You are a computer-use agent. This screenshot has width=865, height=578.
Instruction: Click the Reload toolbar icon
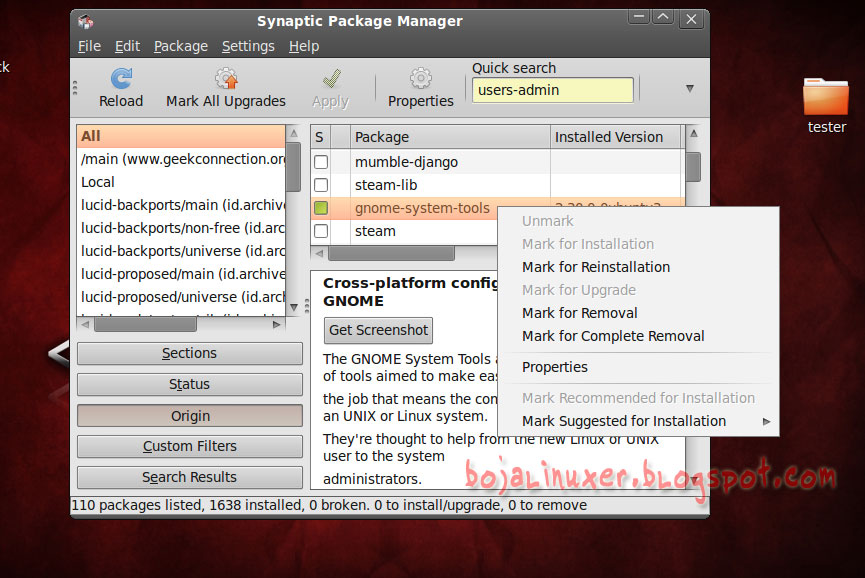pyautogui.click(x=121, y=79)
